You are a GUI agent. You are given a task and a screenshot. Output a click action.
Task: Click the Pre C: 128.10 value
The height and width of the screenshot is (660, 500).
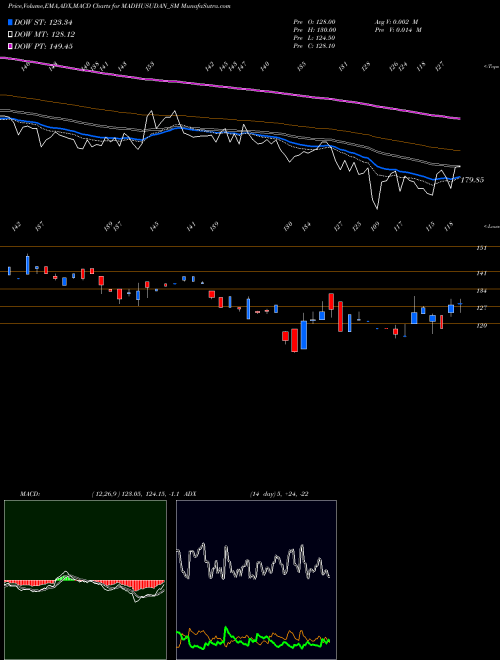click(314, 46)
